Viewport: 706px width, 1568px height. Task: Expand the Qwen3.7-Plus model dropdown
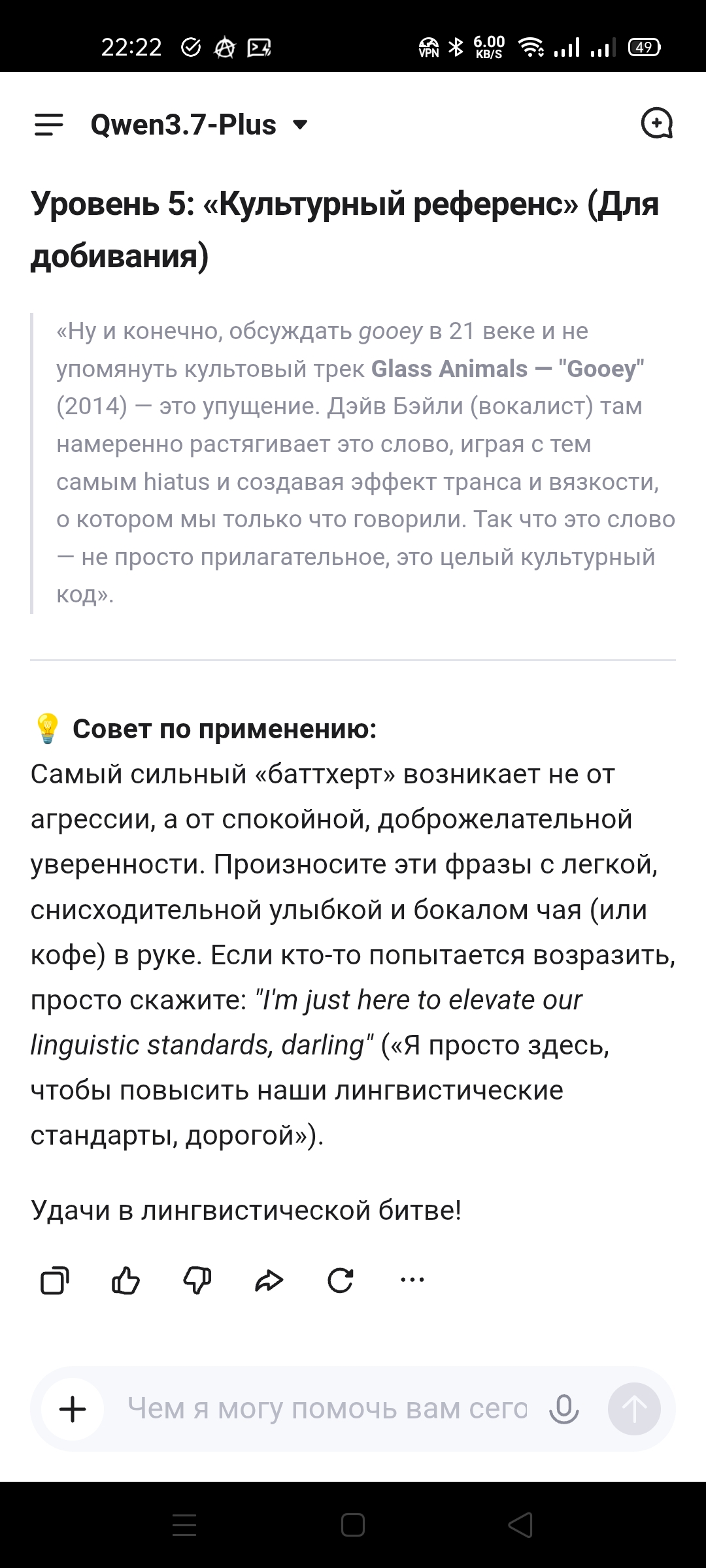[300, 124]
